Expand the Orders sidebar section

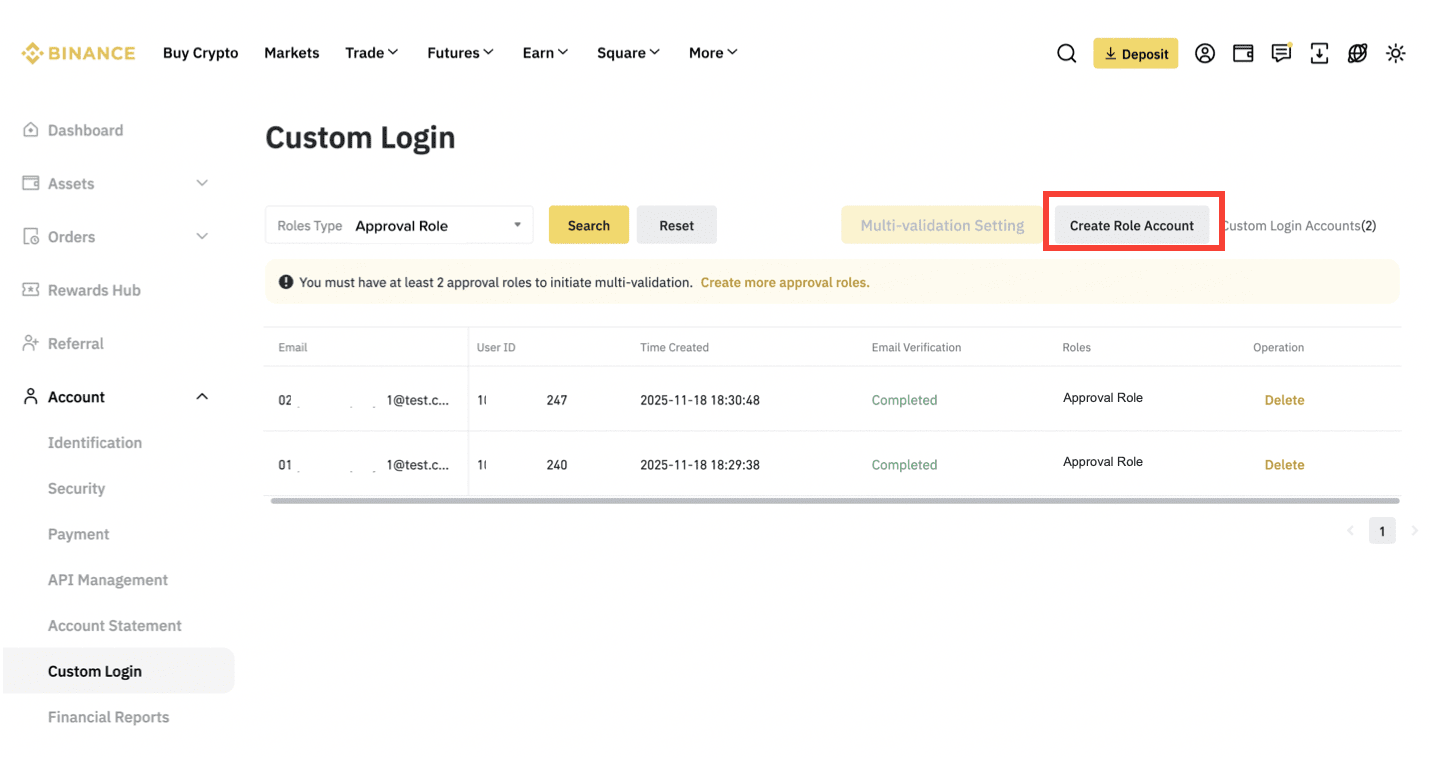point(202,237)
